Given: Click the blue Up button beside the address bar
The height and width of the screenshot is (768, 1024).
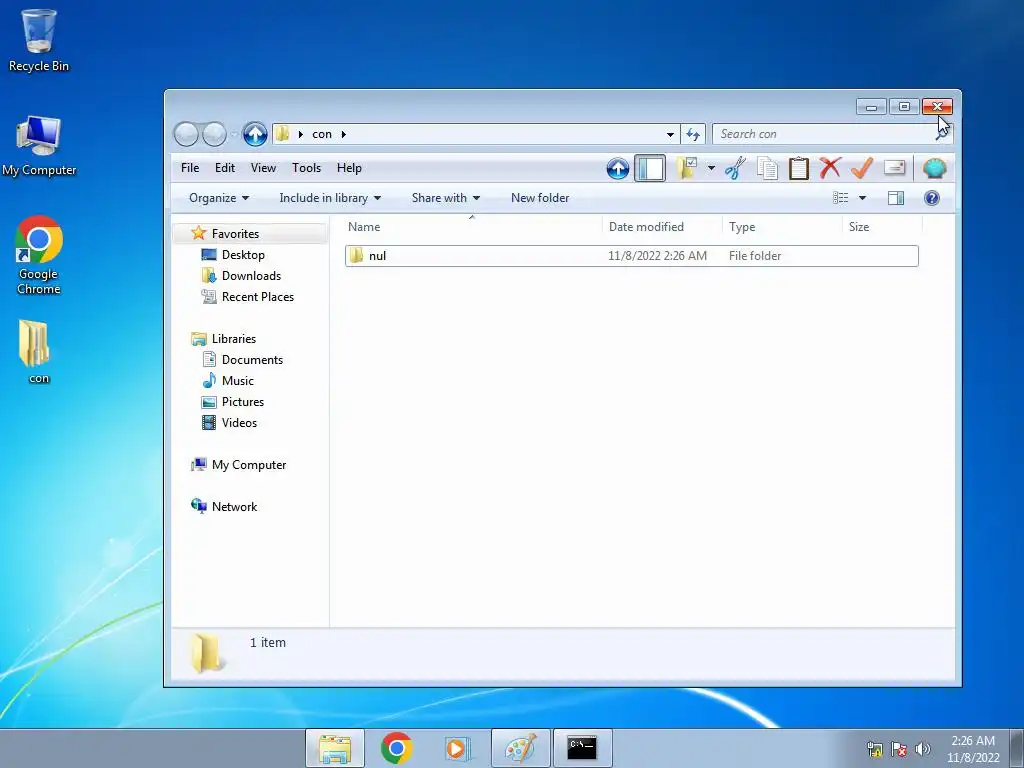Looking at the screenshot, I should 255,134.
